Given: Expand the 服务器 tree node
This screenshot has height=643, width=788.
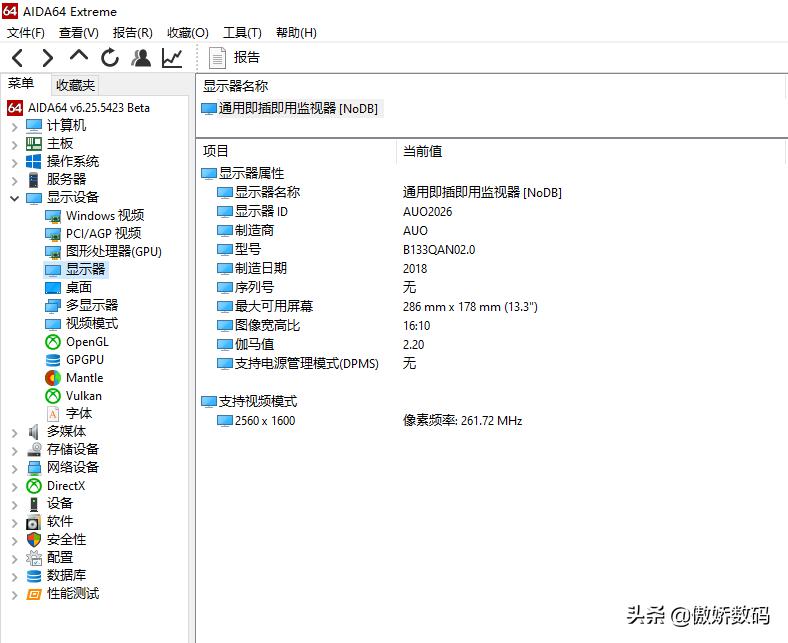Looking at the screenshot, I should click(x=15, y=180).
